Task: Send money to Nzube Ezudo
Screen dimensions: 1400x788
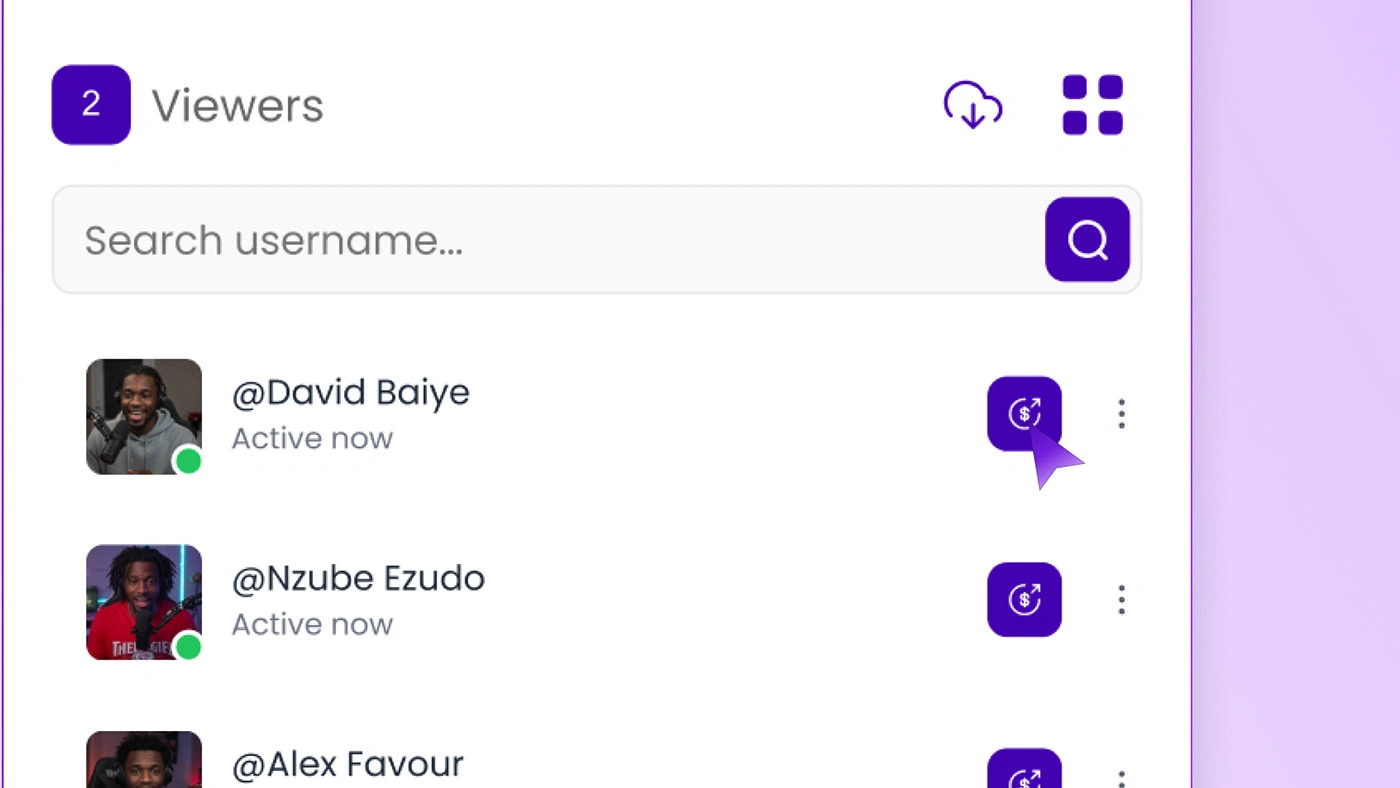Action: click(1024, 599)
